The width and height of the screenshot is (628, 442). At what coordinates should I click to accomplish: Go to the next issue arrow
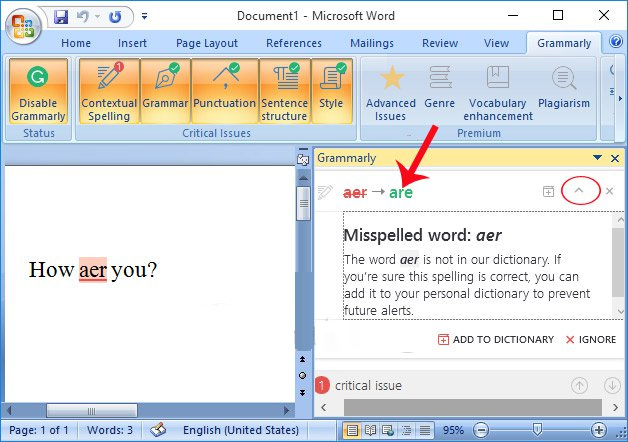pyautogui.click(x=612, y=386)
